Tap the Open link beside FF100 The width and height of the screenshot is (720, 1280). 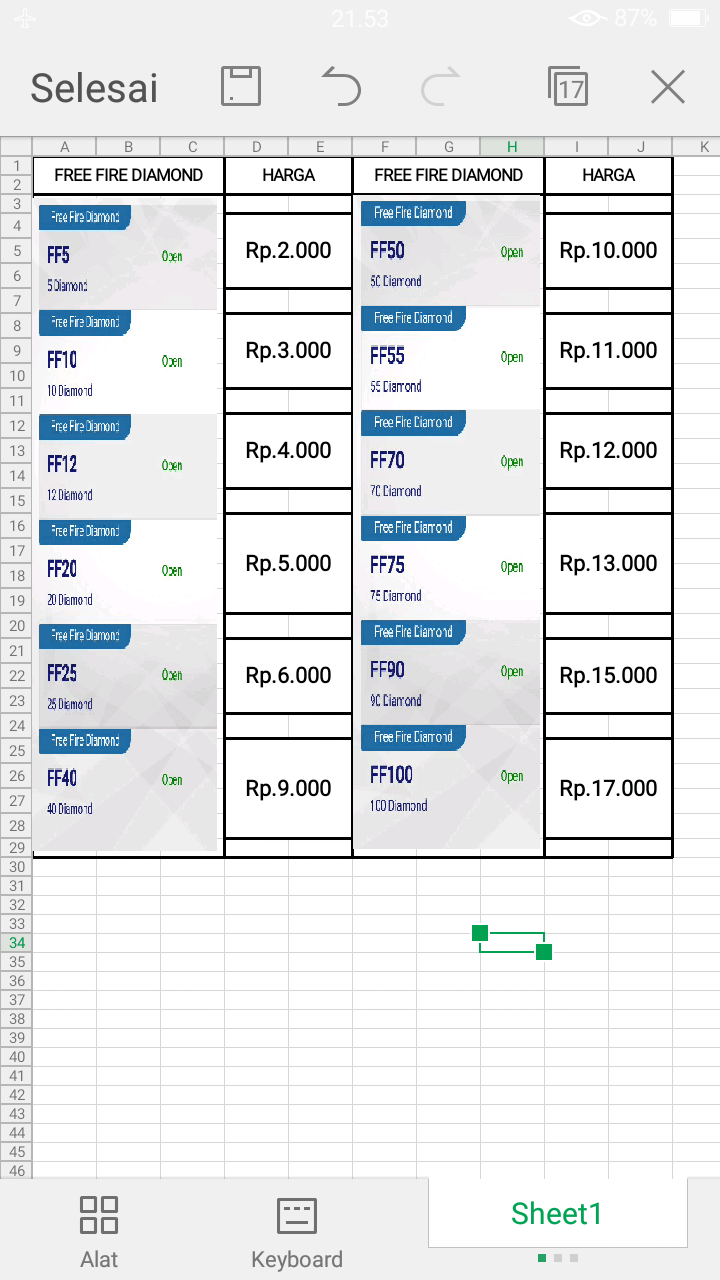[512, 776]
